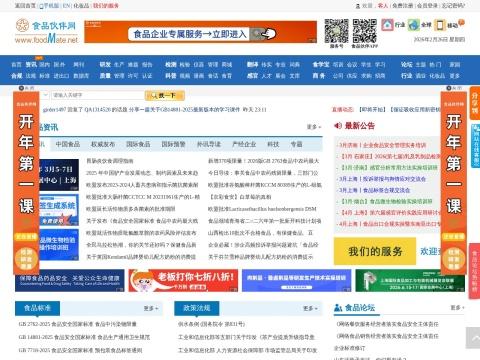The width and height of the screenshot is (480, 360).
Task: Expand 更多 in the news section header
Action: [314, 127]
